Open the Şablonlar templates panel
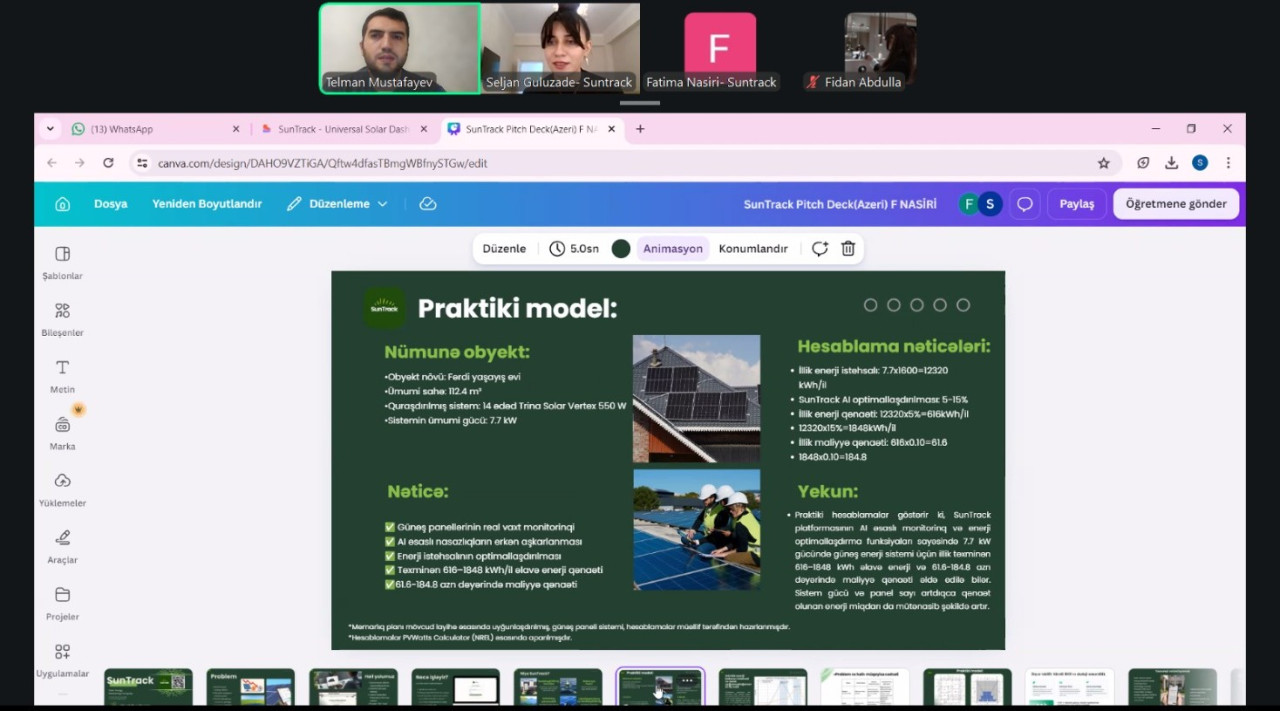 [62, 263]
